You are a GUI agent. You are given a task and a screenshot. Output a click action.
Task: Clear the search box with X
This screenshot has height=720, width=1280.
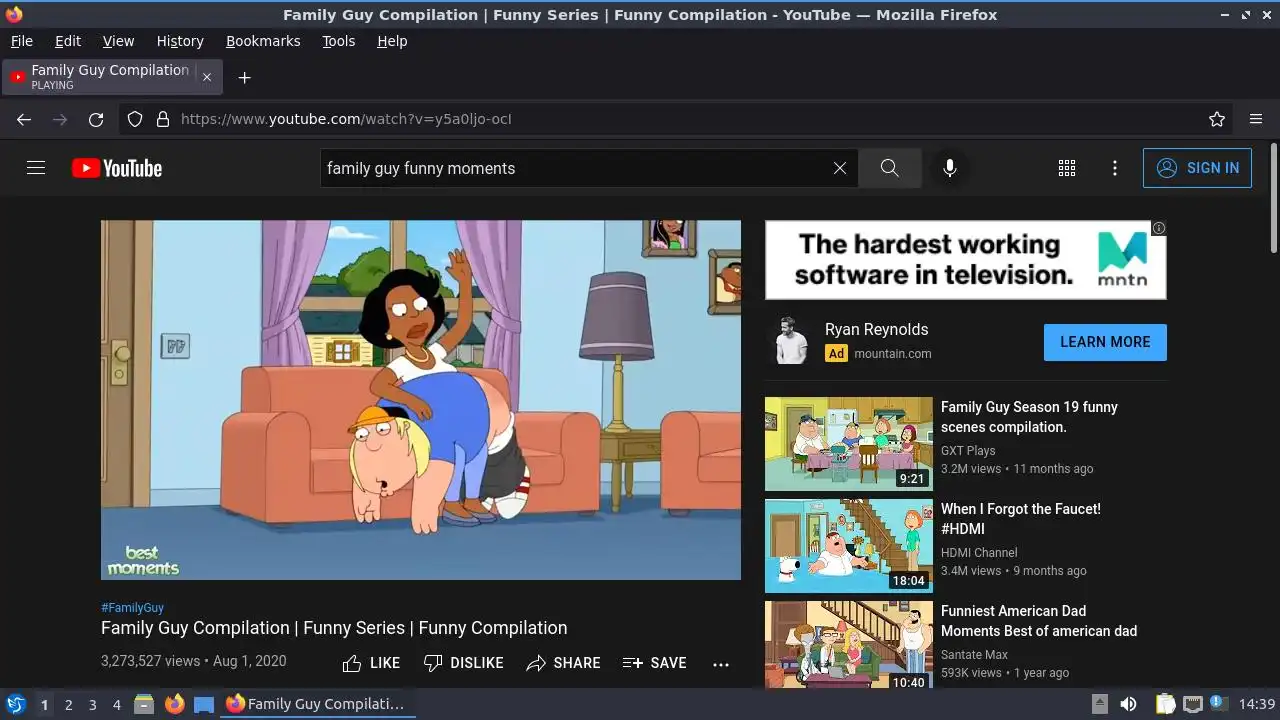pyautogui.click(x=840, y=168)
